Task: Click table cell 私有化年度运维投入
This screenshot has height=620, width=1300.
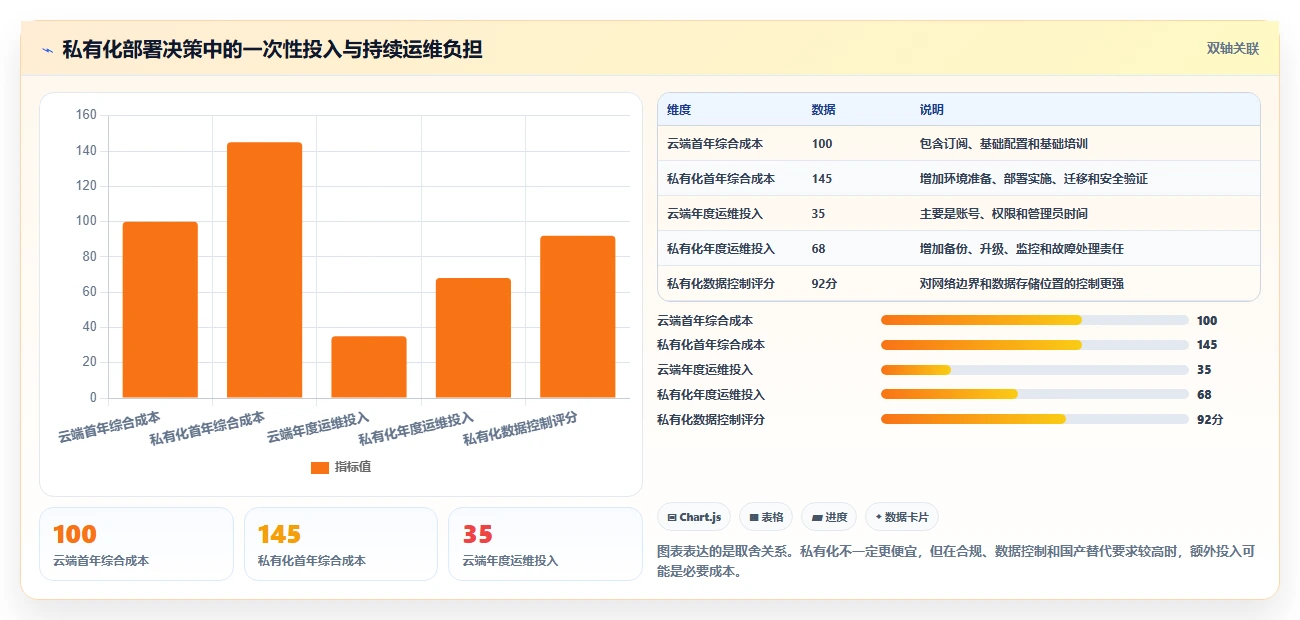Action: [x=721, y=249]
